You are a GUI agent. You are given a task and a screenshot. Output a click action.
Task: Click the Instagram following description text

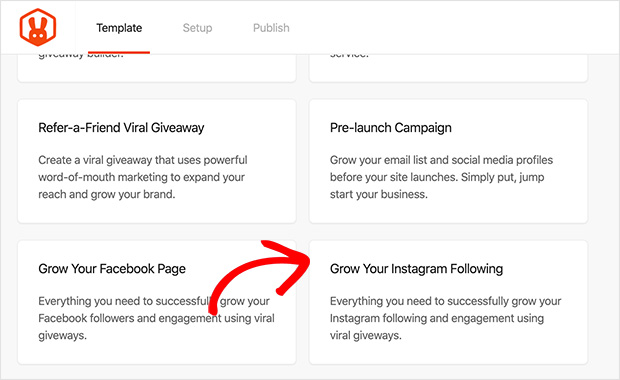point(446,318)
